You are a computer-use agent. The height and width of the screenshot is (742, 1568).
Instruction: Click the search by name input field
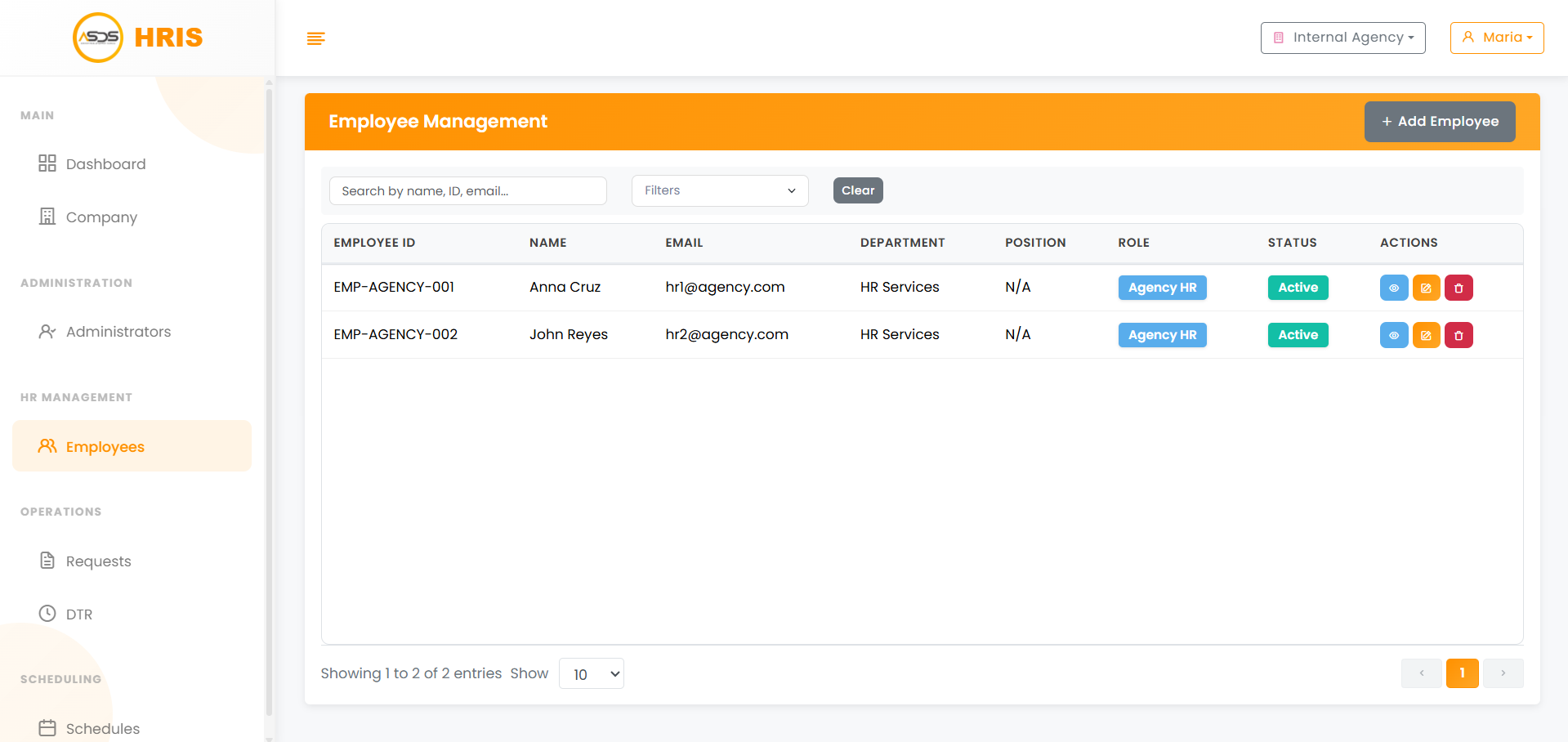(467, 191)
